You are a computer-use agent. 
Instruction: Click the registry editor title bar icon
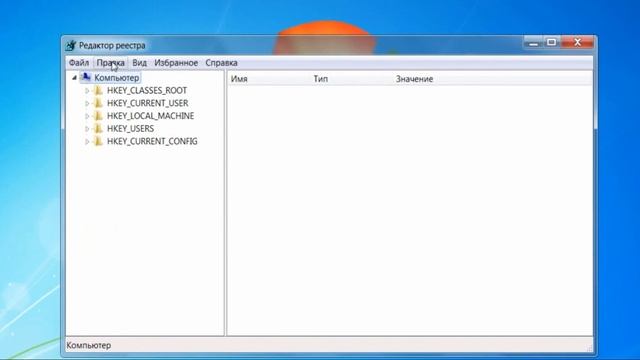coord(71,45)
